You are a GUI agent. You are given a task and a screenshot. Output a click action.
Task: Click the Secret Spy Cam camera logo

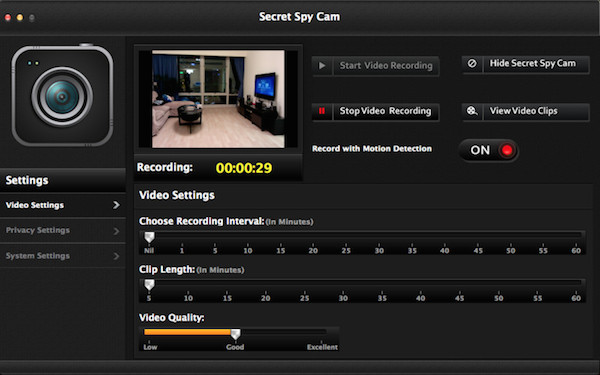(x=62, y=95)
